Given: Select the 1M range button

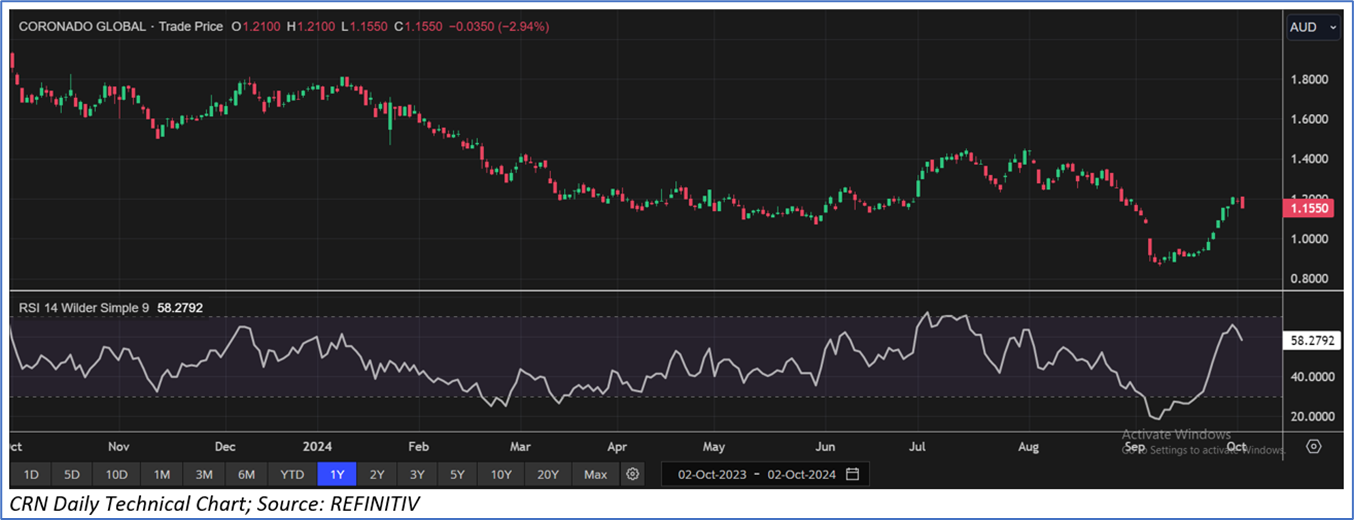Looking at the screenshot, I should [x=162, y=474].
